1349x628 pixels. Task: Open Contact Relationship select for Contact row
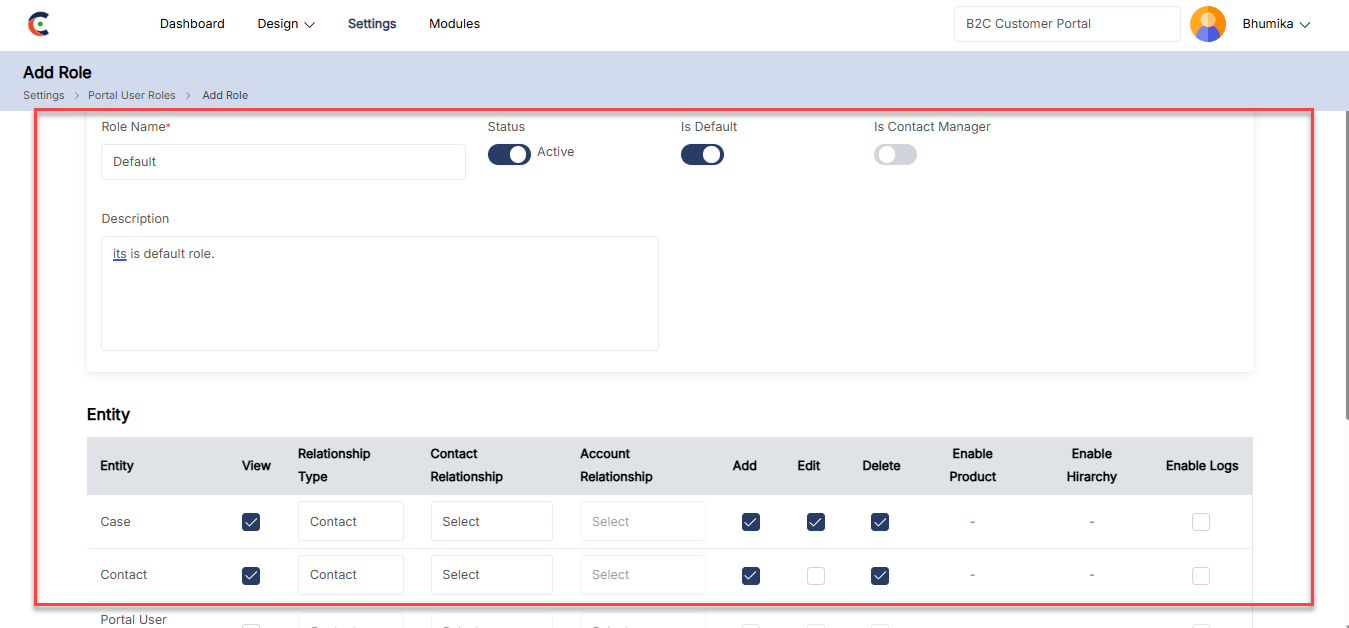pos(491,575)
